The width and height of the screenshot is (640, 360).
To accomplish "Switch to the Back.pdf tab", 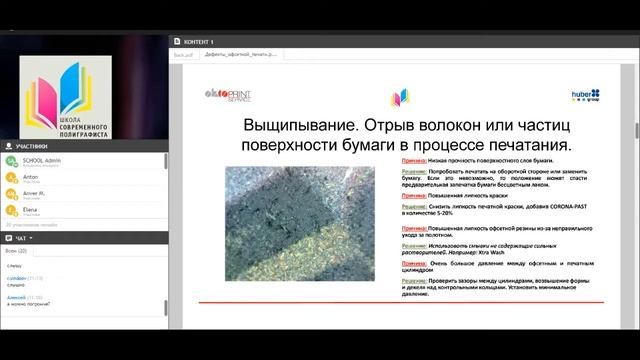I will coord(183,55).
